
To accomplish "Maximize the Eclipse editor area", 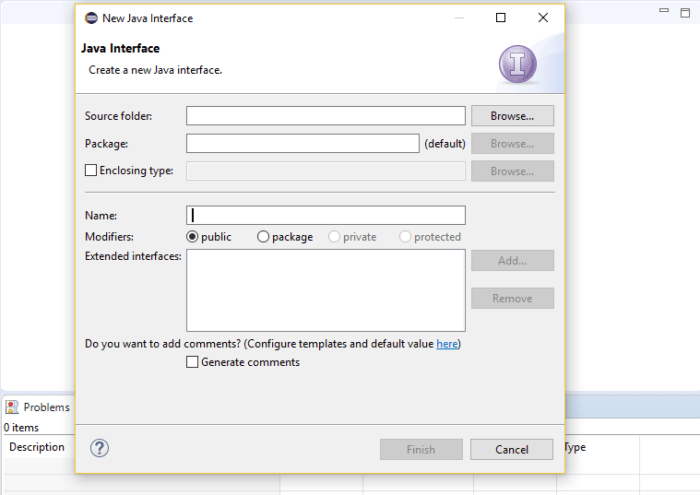I will click(x=685, y=12).
